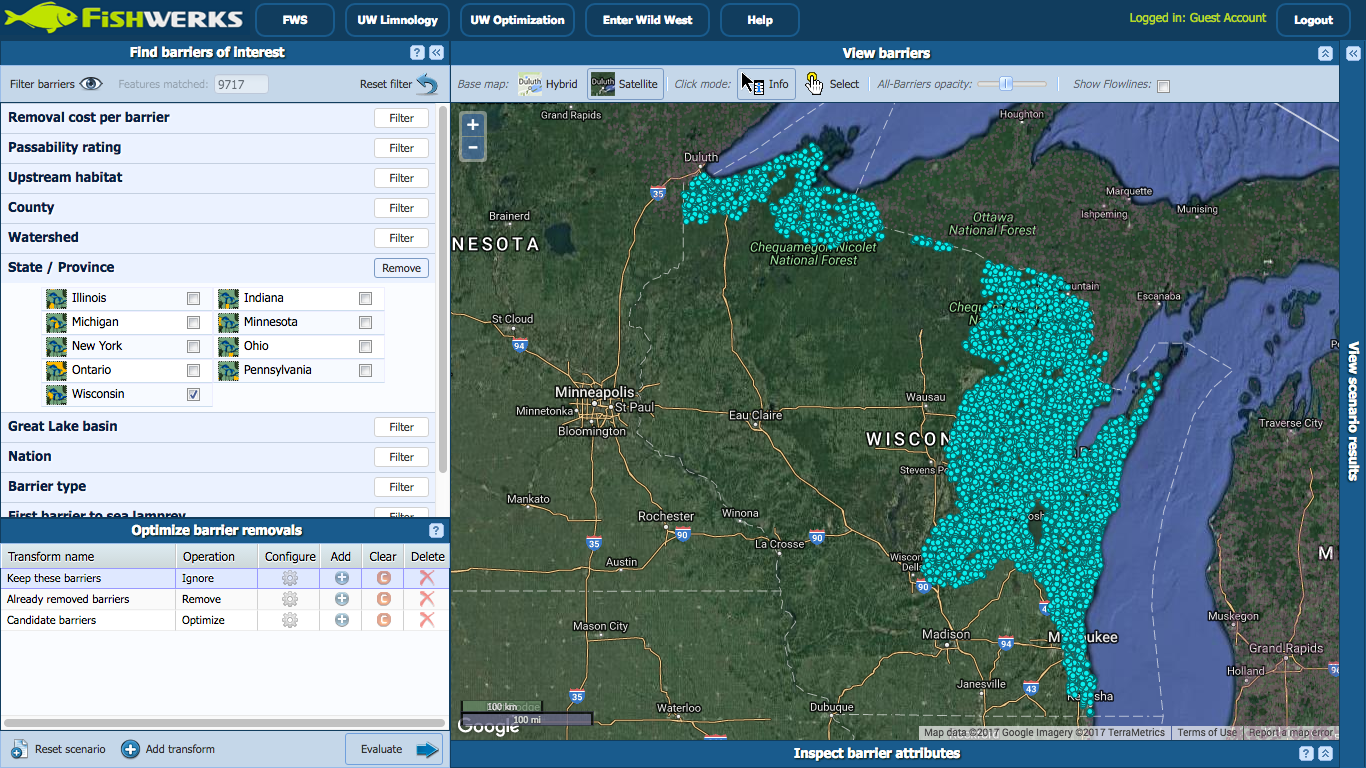Add barriers to Keep these barriers
1366x768 pixels.
341,578
